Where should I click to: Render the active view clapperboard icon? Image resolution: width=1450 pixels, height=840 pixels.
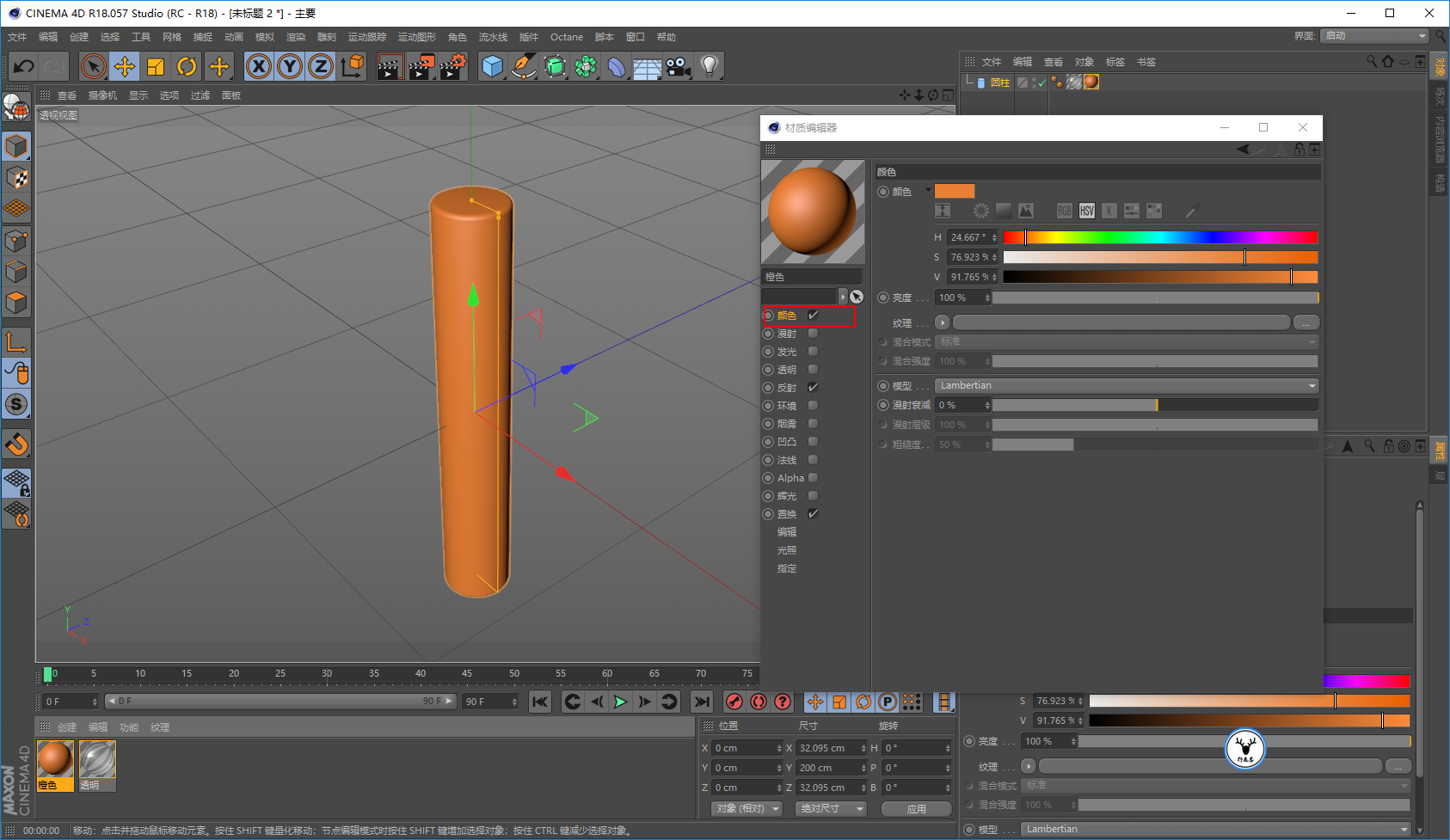click(390, 66)
